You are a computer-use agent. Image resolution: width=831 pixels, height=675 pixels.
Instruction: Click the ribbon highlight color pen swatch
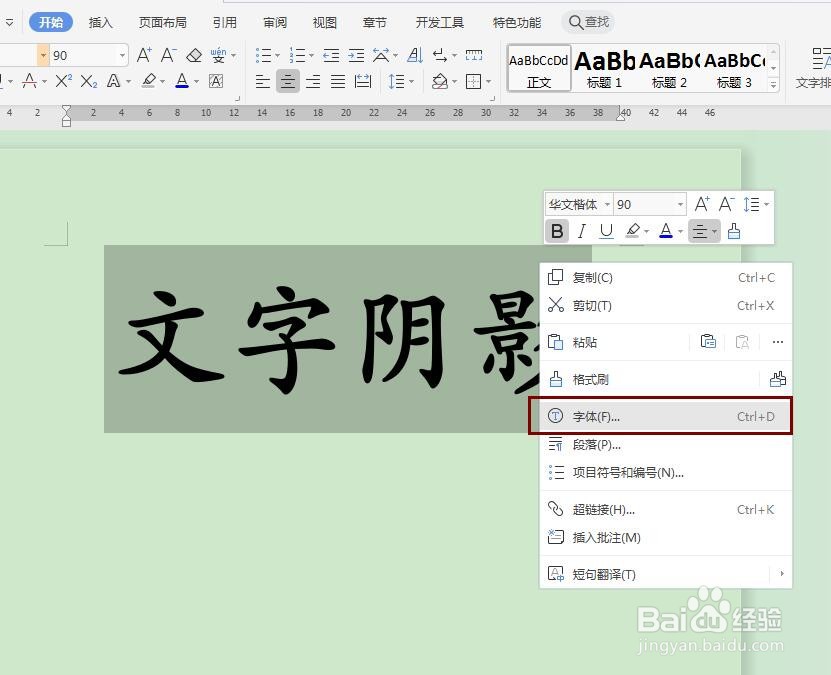coord(149,81)
